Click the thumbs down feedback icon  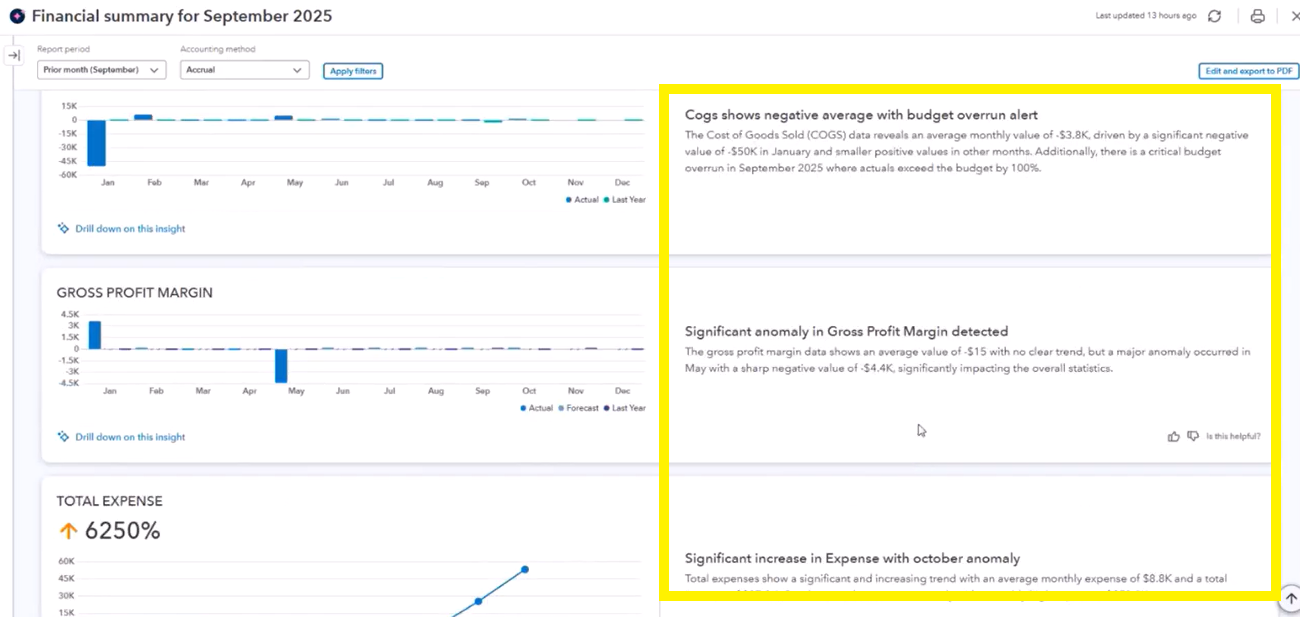tap(1193, 436)
